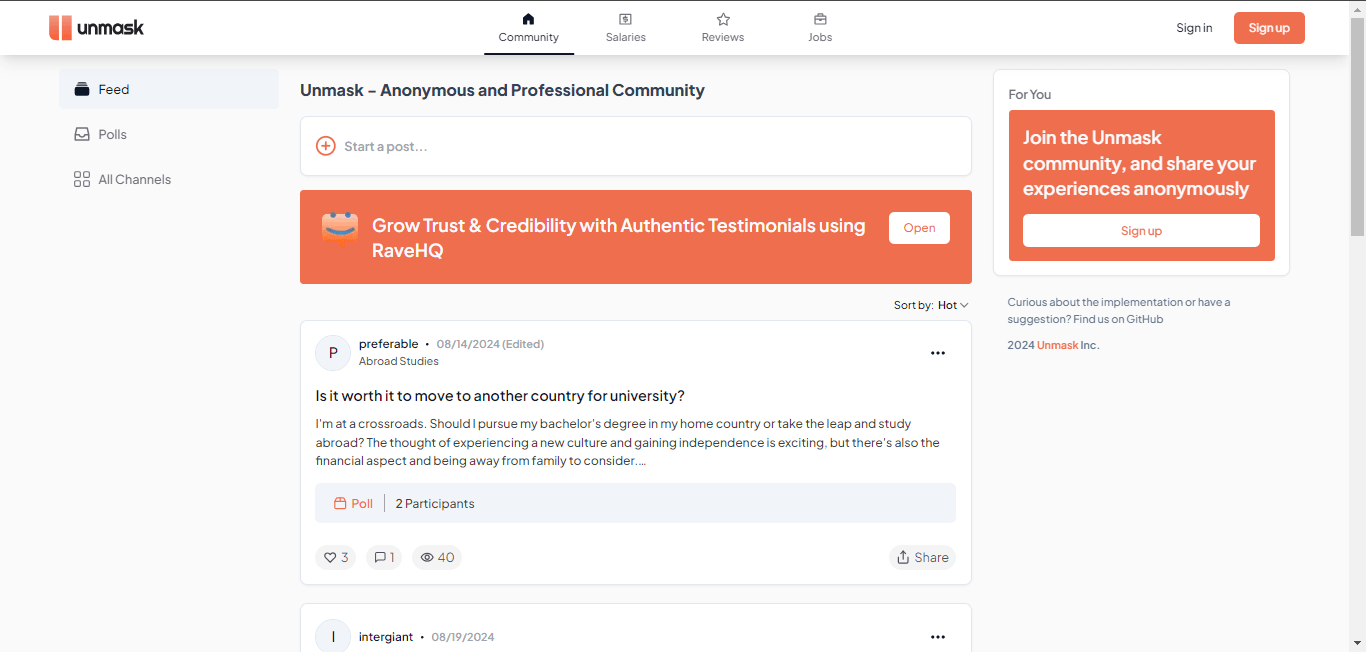Open the Abroad Studies channel

coord(399,361)
